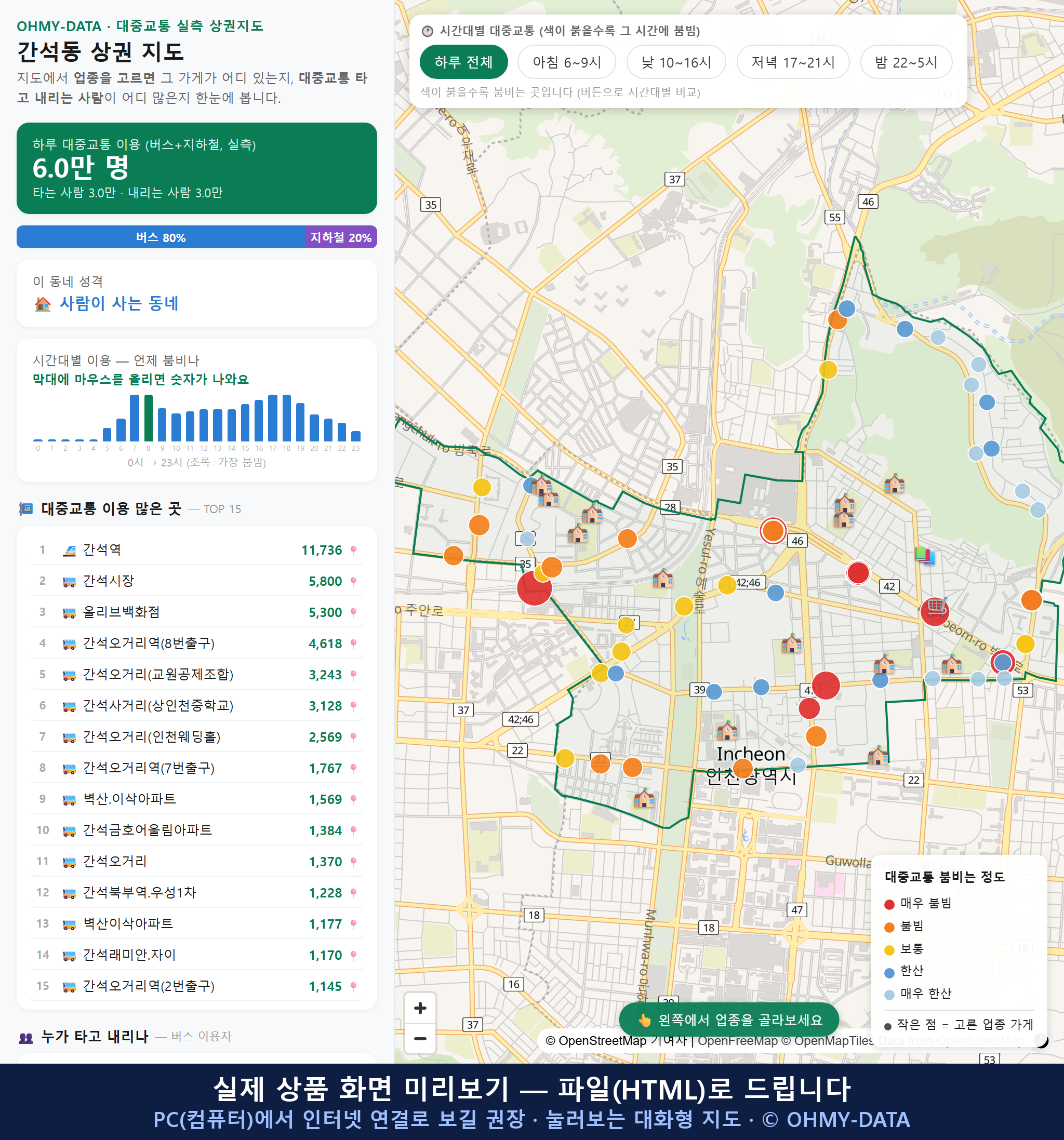1064x1140 pixels.
Task: Select the 간석오거리역(7번출구) list row
Action: click(197, 768)
